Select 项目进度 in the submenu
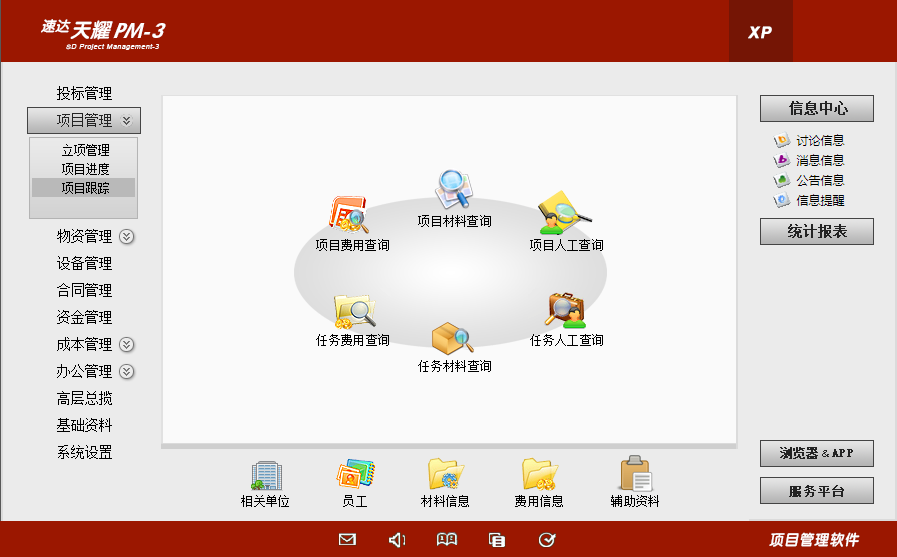897x557 pixels. coord(85,169)
